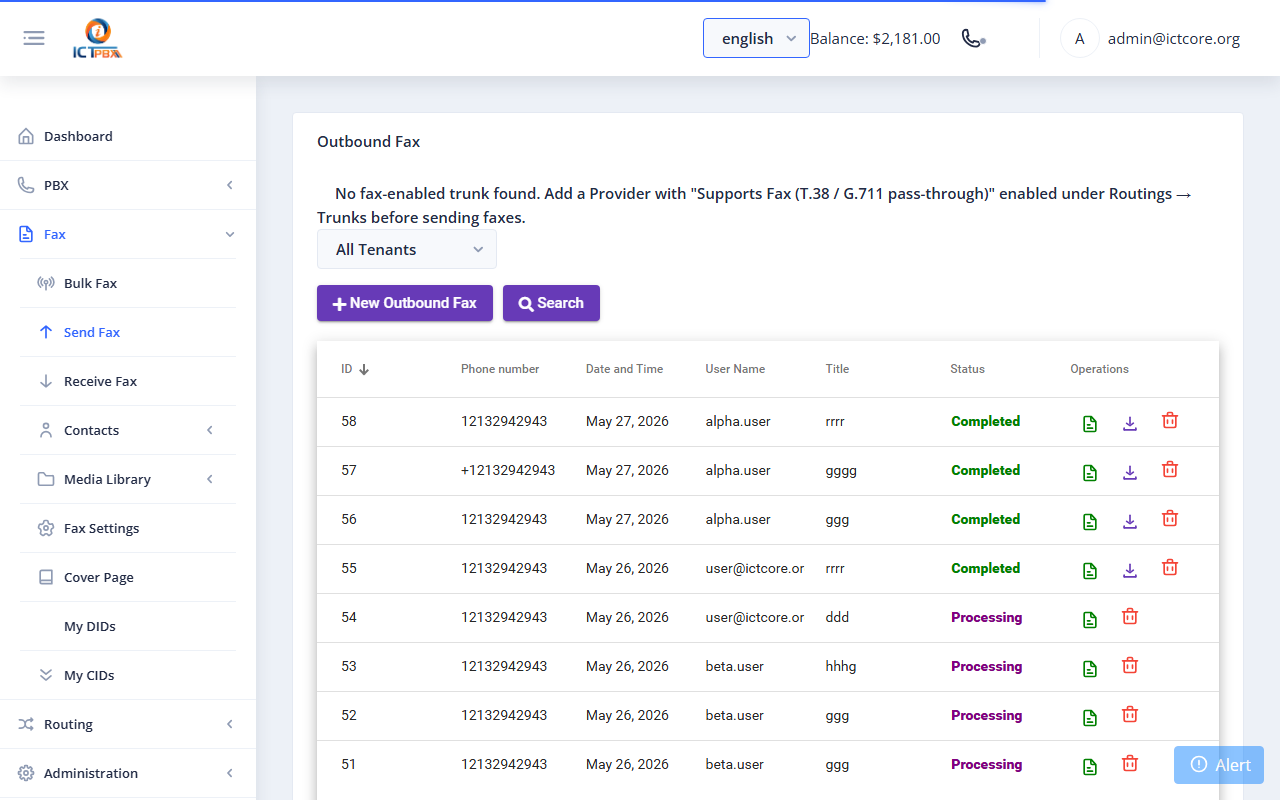Click Phone number column header
1280x800 pixels.
[x=500, y=369]
